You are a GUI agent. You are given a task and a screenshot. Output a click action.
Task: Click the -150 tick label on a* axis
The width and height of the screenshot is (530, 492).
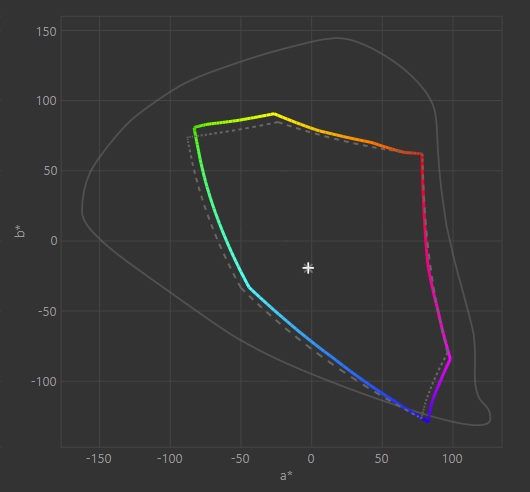click(x=99, y=459)
